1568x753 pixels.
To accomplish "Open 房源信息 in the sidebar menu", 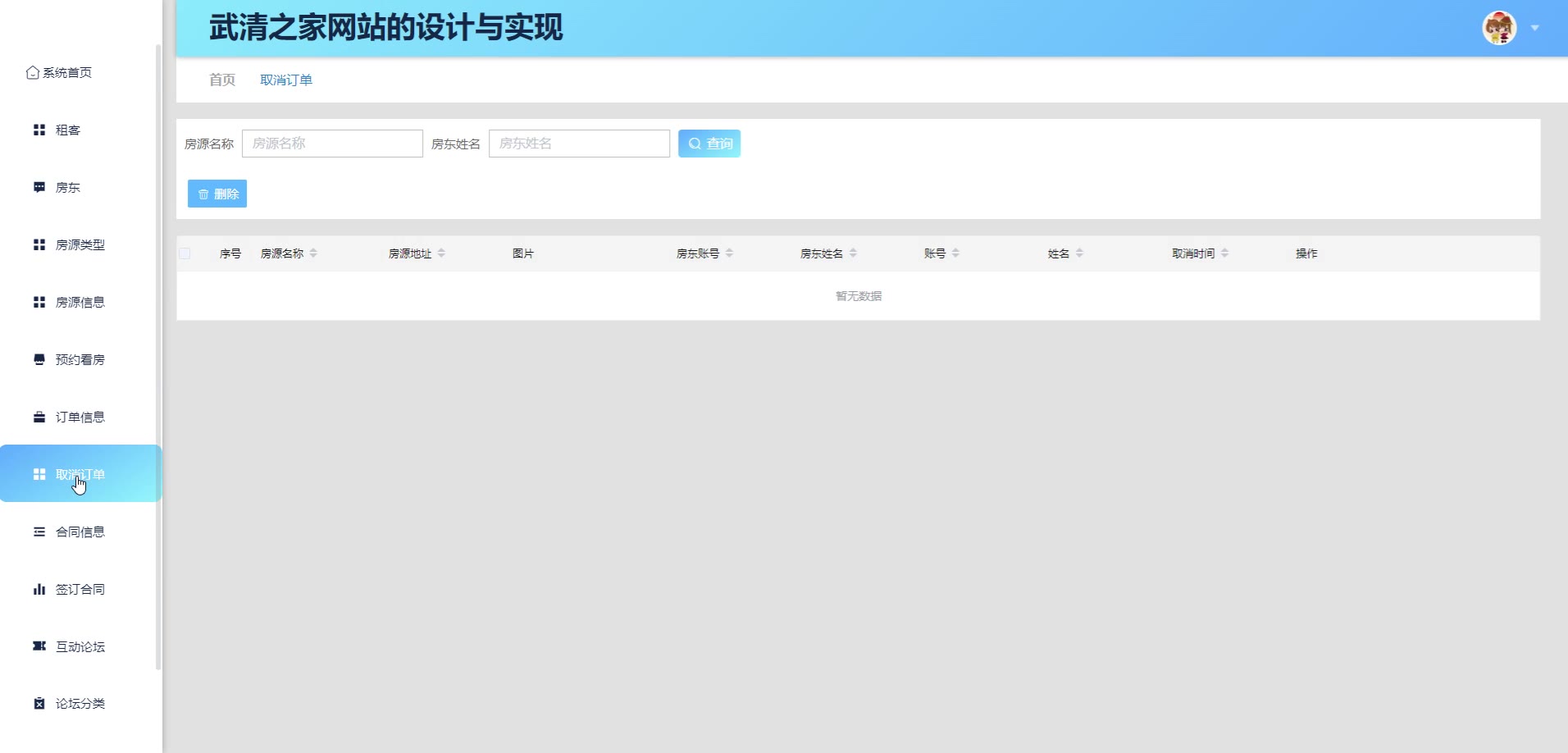I will click(80, 303).
